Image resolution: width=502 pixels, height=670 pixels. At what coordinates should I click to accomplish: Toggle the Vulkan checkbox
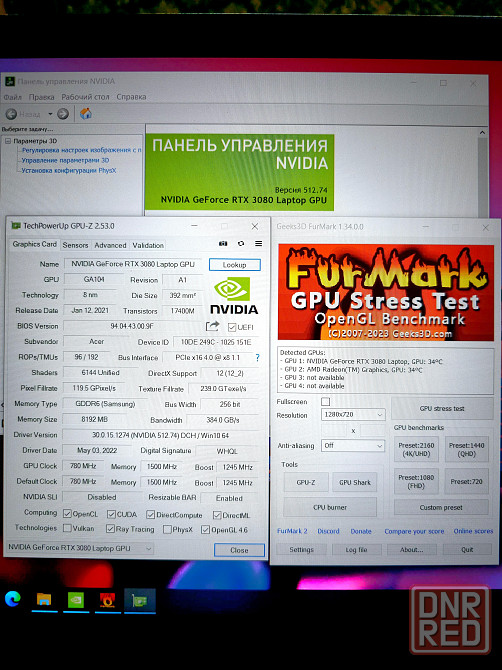67,528
